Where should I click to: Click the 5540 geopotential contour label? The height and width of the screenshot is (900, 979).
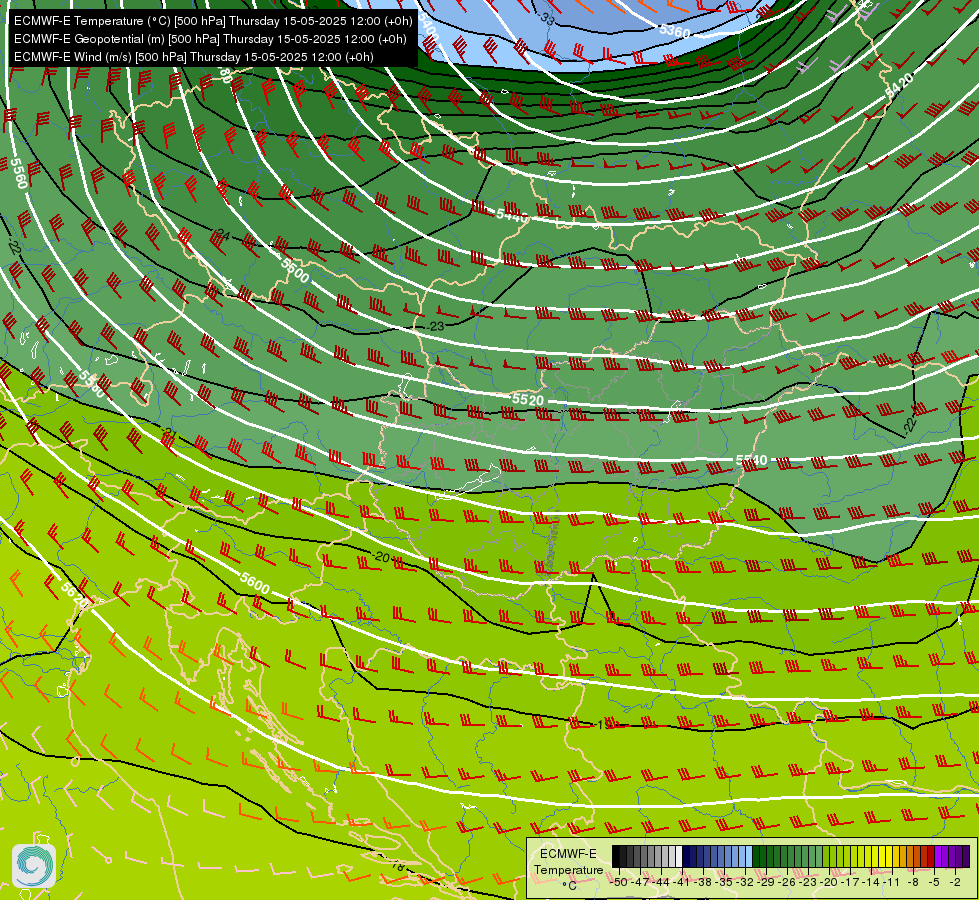752,460
